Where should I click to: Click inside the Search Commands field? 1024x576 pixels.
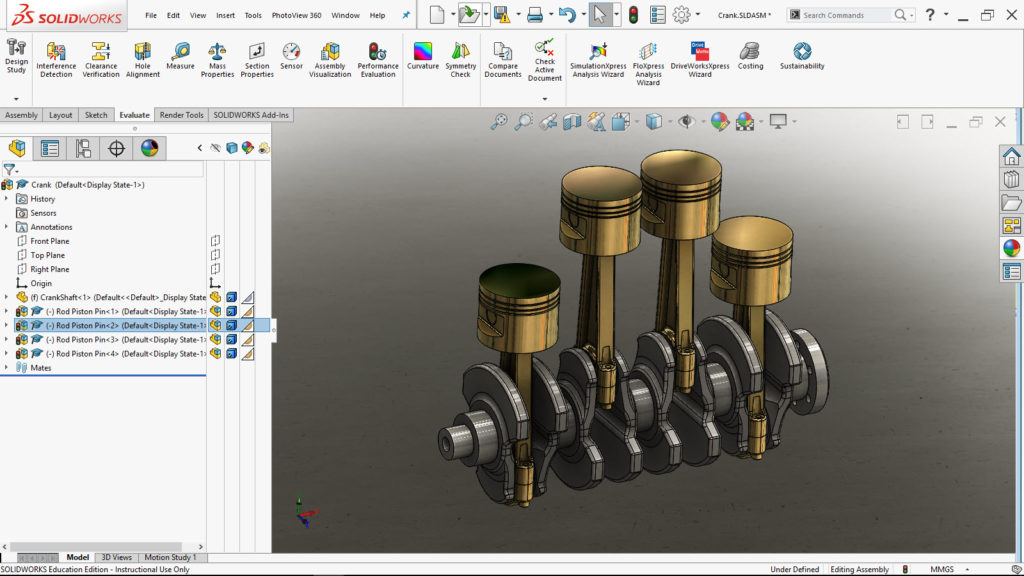845,15
